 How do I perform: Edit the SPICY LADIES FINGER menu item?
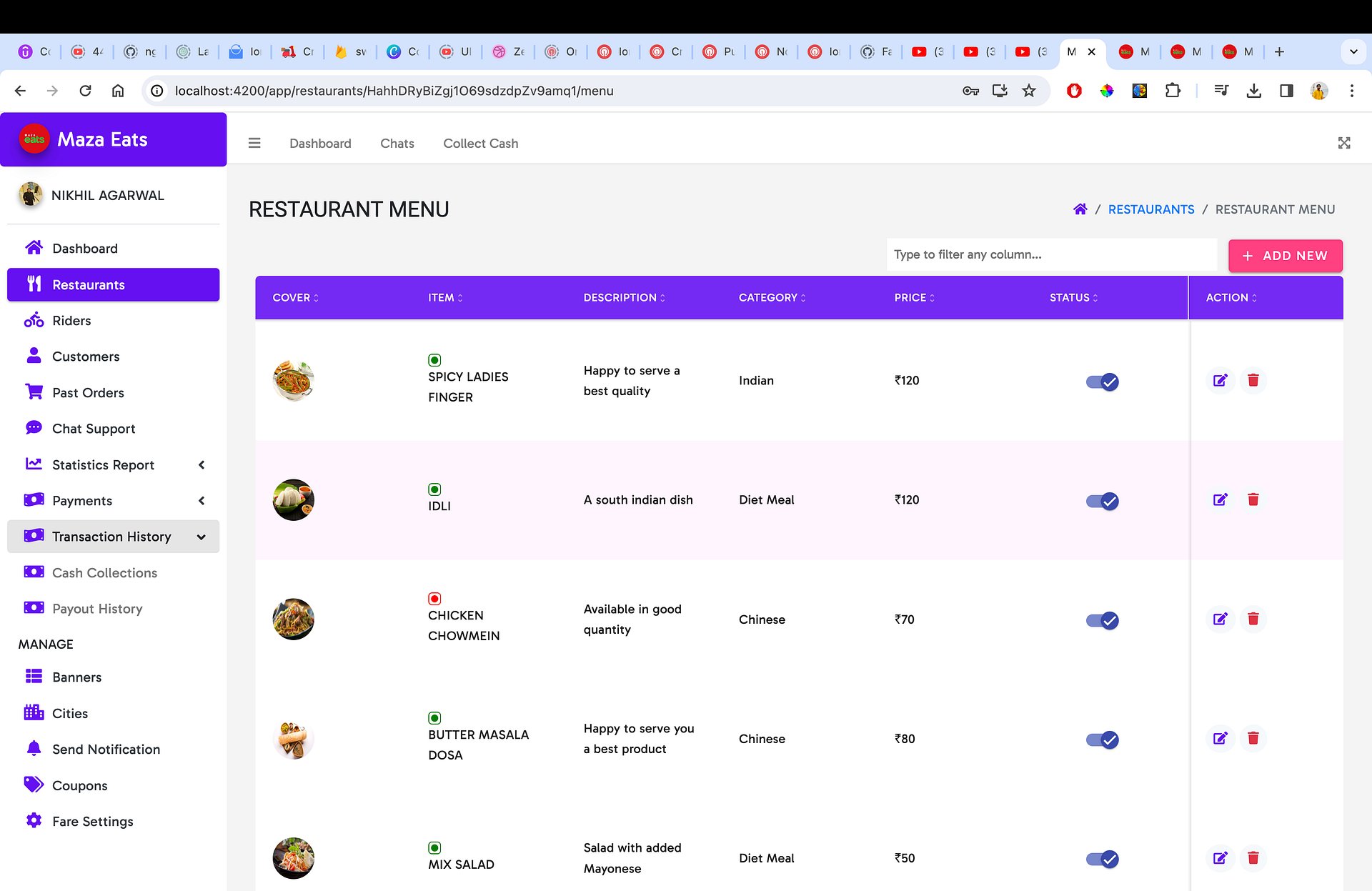point(1220,380)
